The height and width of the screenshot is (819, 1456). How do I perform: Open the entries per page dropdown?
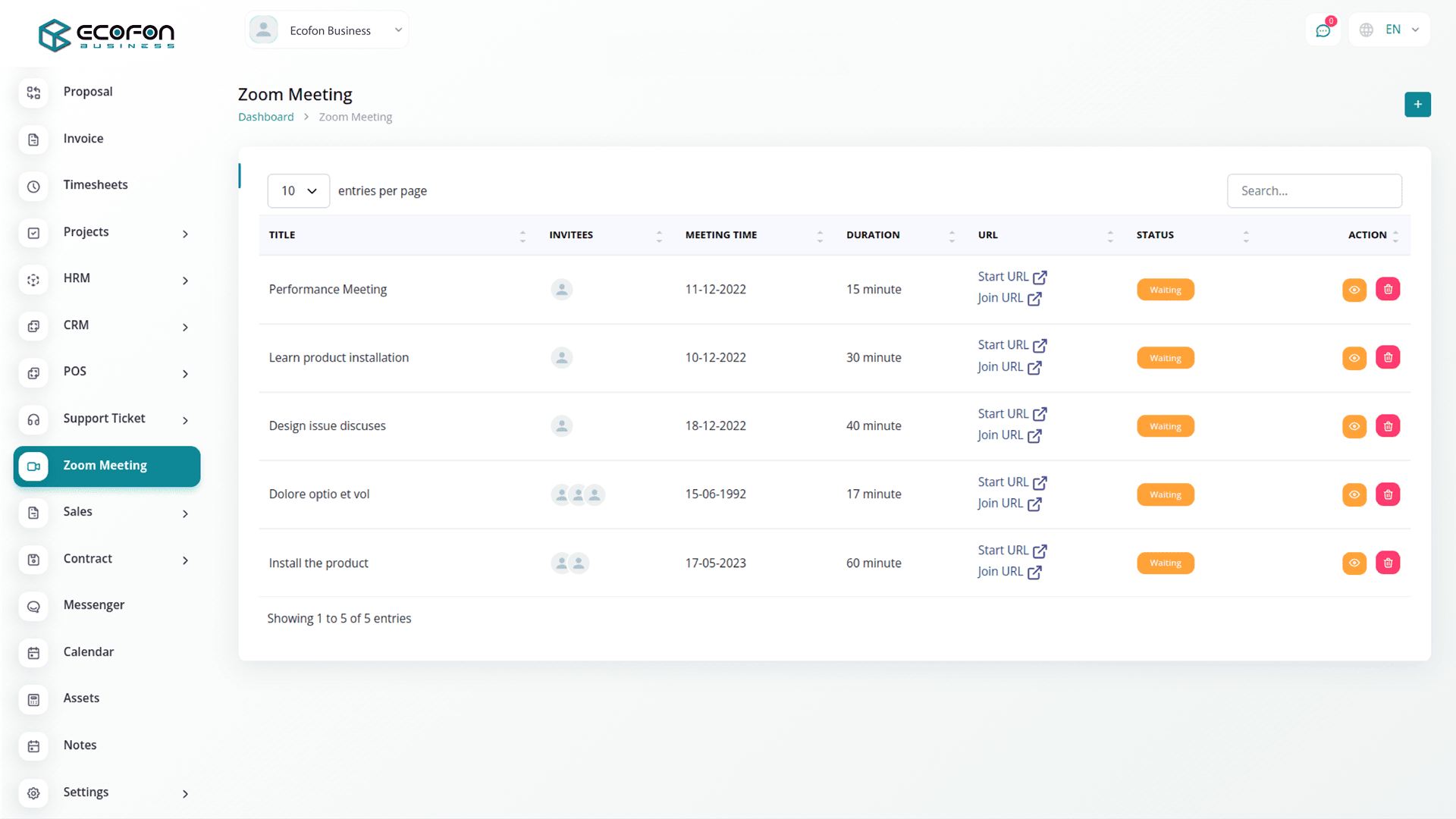[298, 191]
